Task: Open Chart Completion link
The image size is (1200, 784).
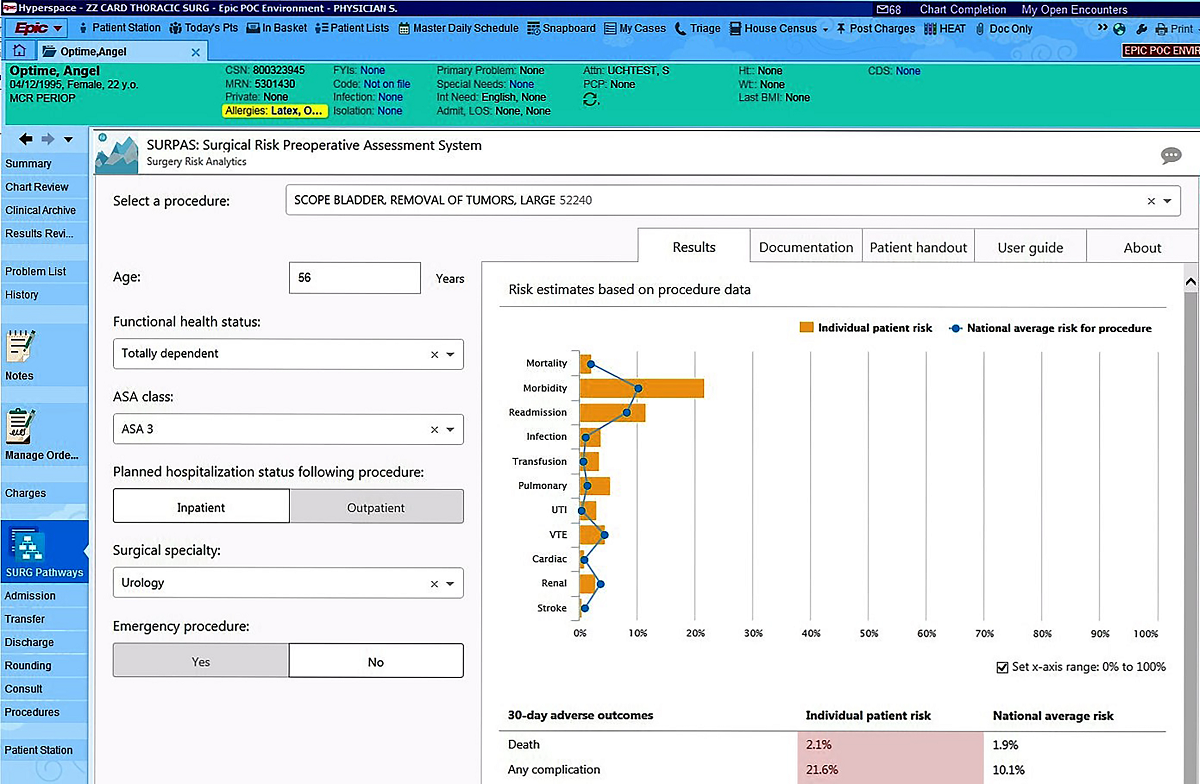Action: click(x=962, y=9)
